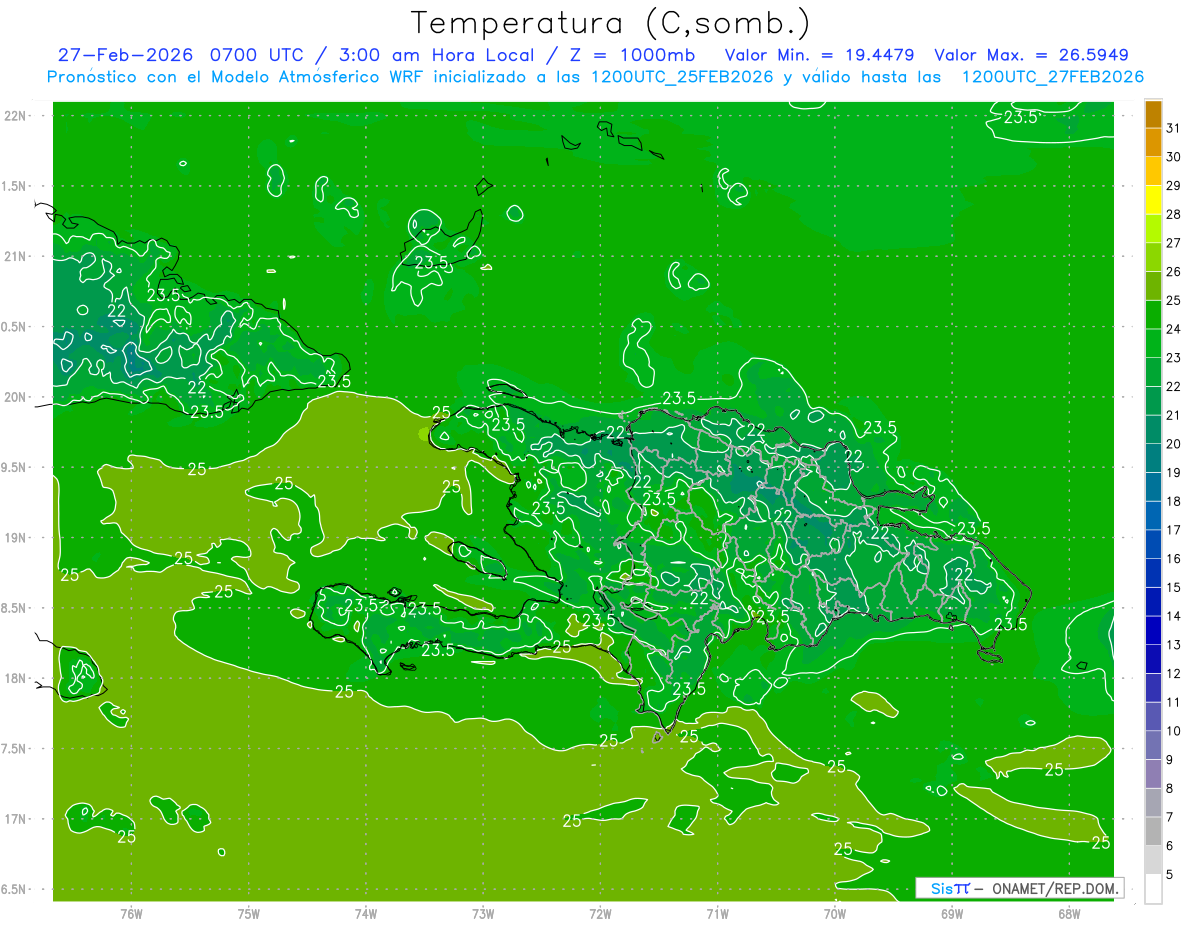Click the "22N" latitude axis label
Image resolution: width=1200 pixels, height=927 pixels.
pyautogui.click(x=16, y=116)
